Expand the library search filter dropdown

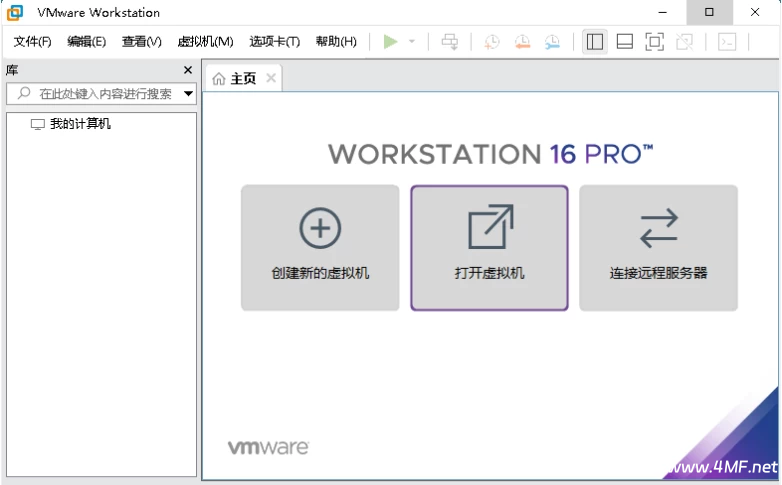[188, 94]
